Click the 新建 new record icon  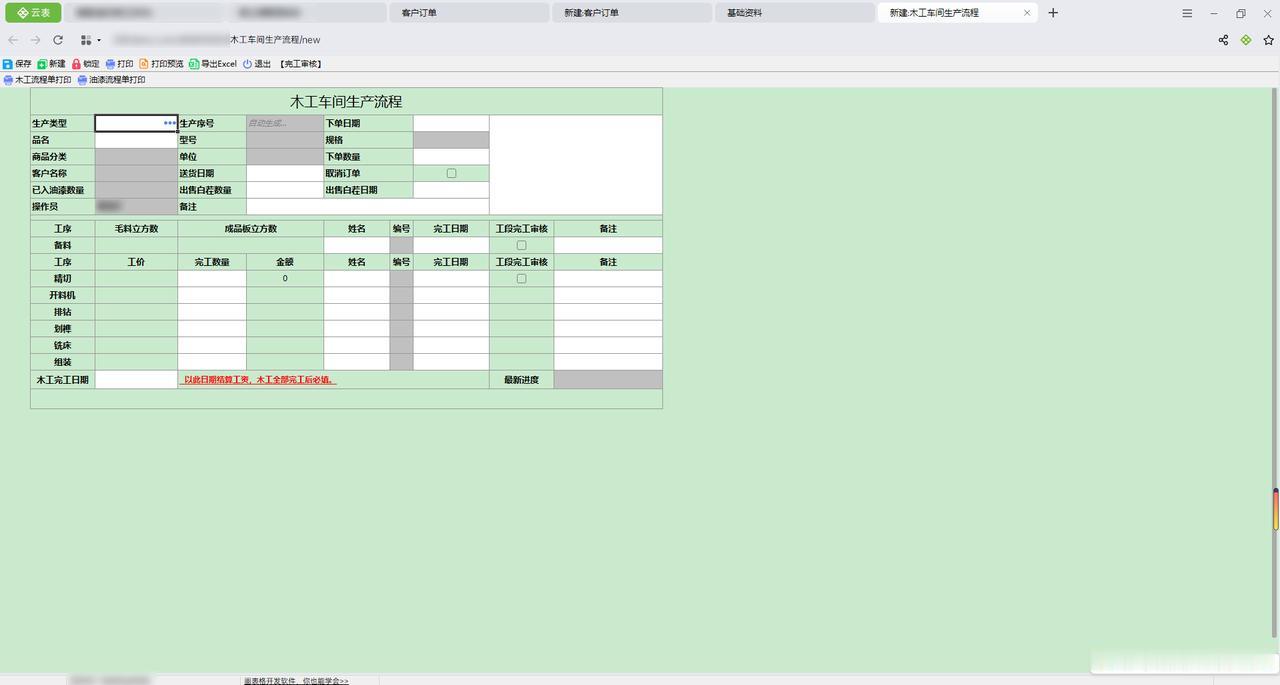(42, 64)
